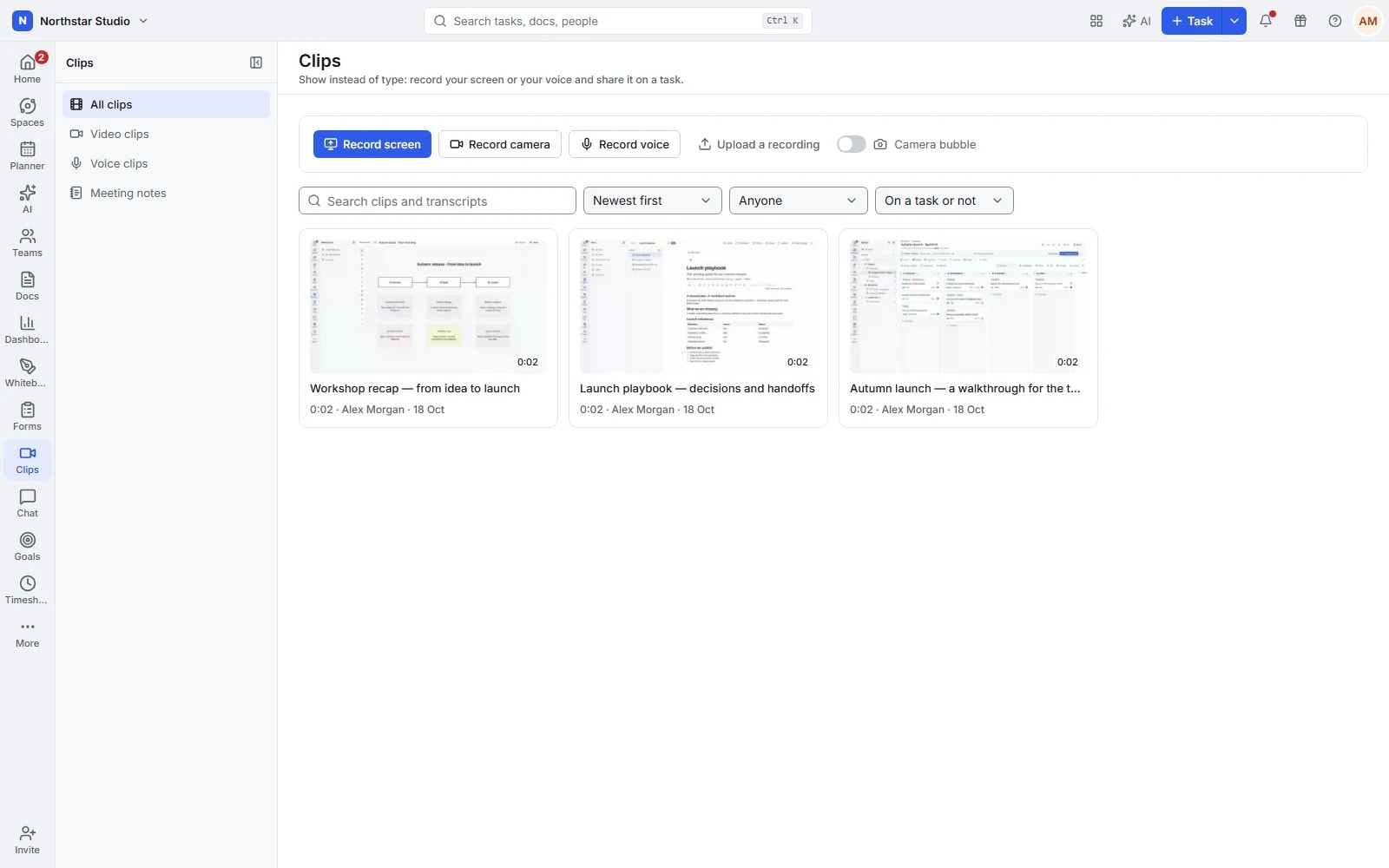
Task: Open Whiteboards in the sidebar
Action: click(x=28, y=372)
